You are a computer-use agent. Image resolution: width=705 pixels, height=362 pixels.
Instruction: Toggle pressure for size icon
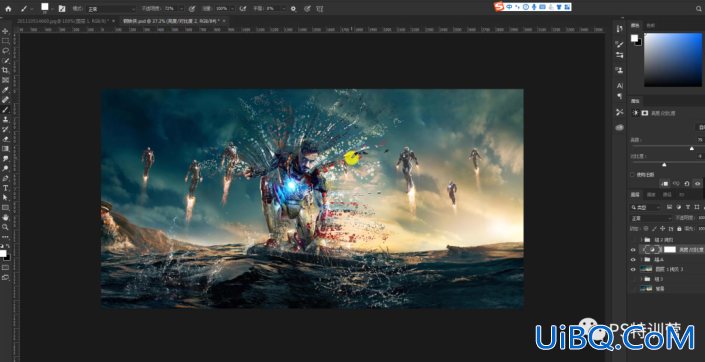307,9
